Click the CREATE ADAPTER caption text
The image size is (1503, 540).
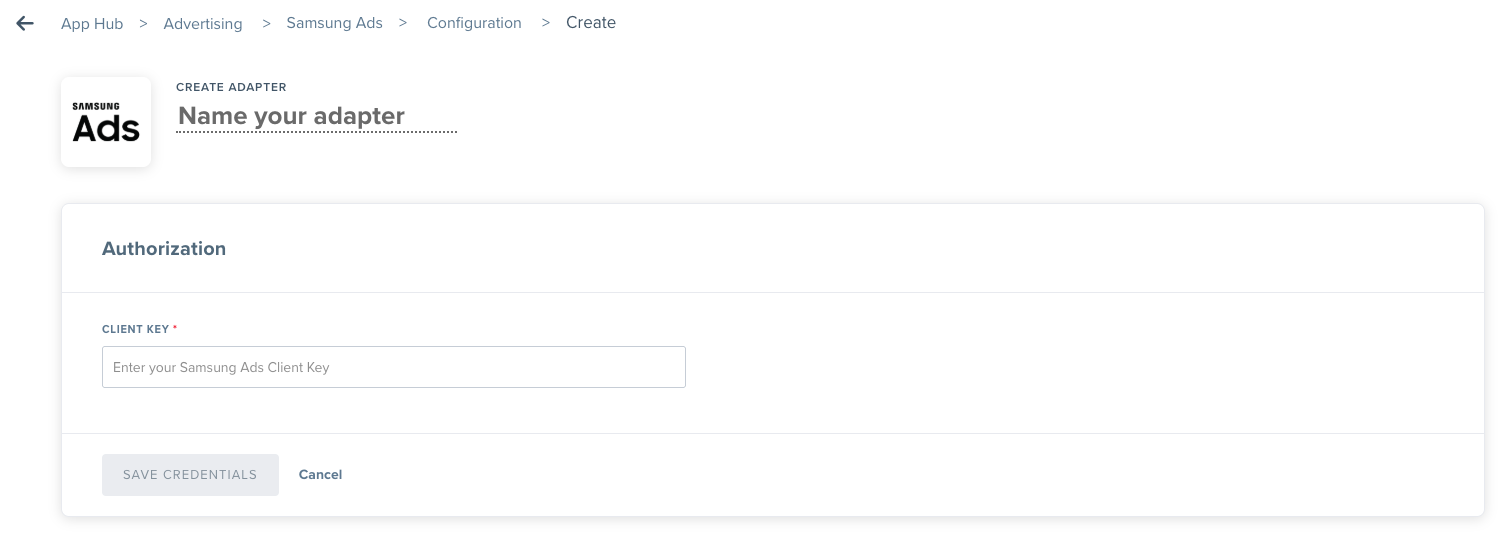[231, 87]
